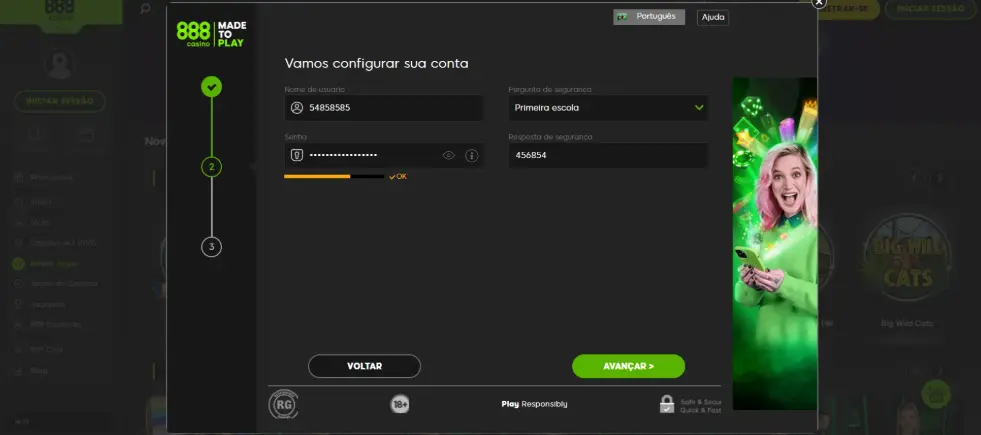The width and height of the screenshot is (981, 435).
Task: Open the Primeira escola security question dropdown
Action: 608,108
